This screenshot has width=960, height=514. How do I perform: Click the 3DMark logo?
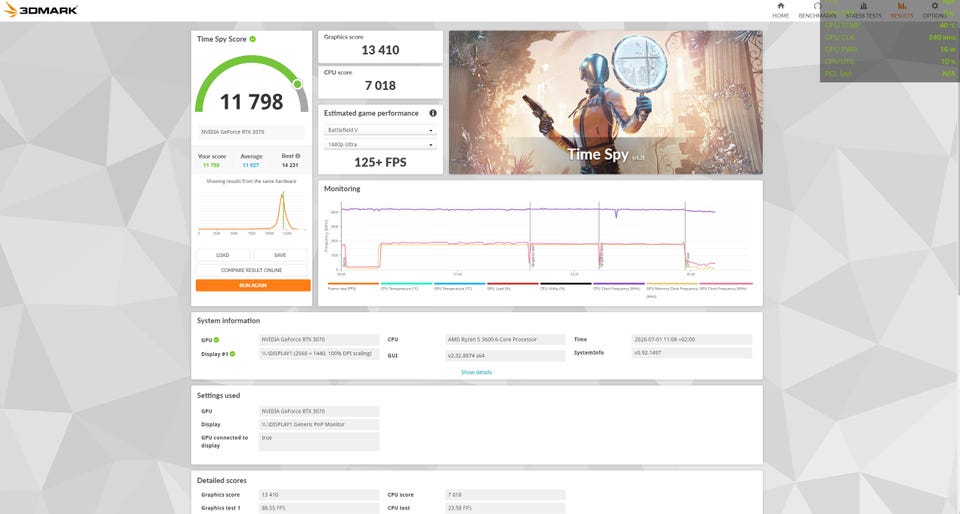(x=40, y=10)
